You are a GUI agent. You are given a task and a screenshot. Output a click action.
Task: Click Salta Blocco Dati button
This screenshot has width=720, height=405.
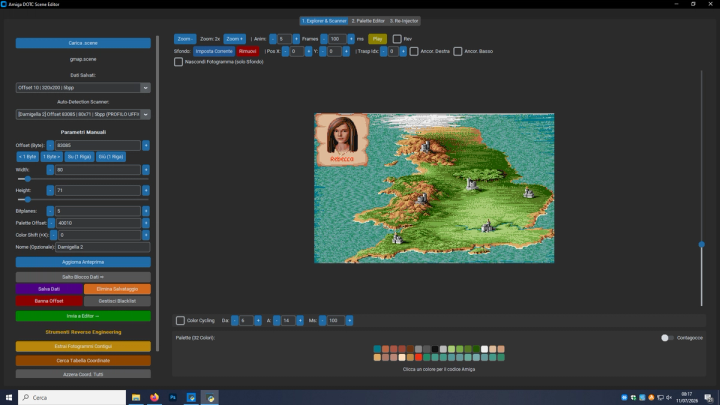coord(83,277)
